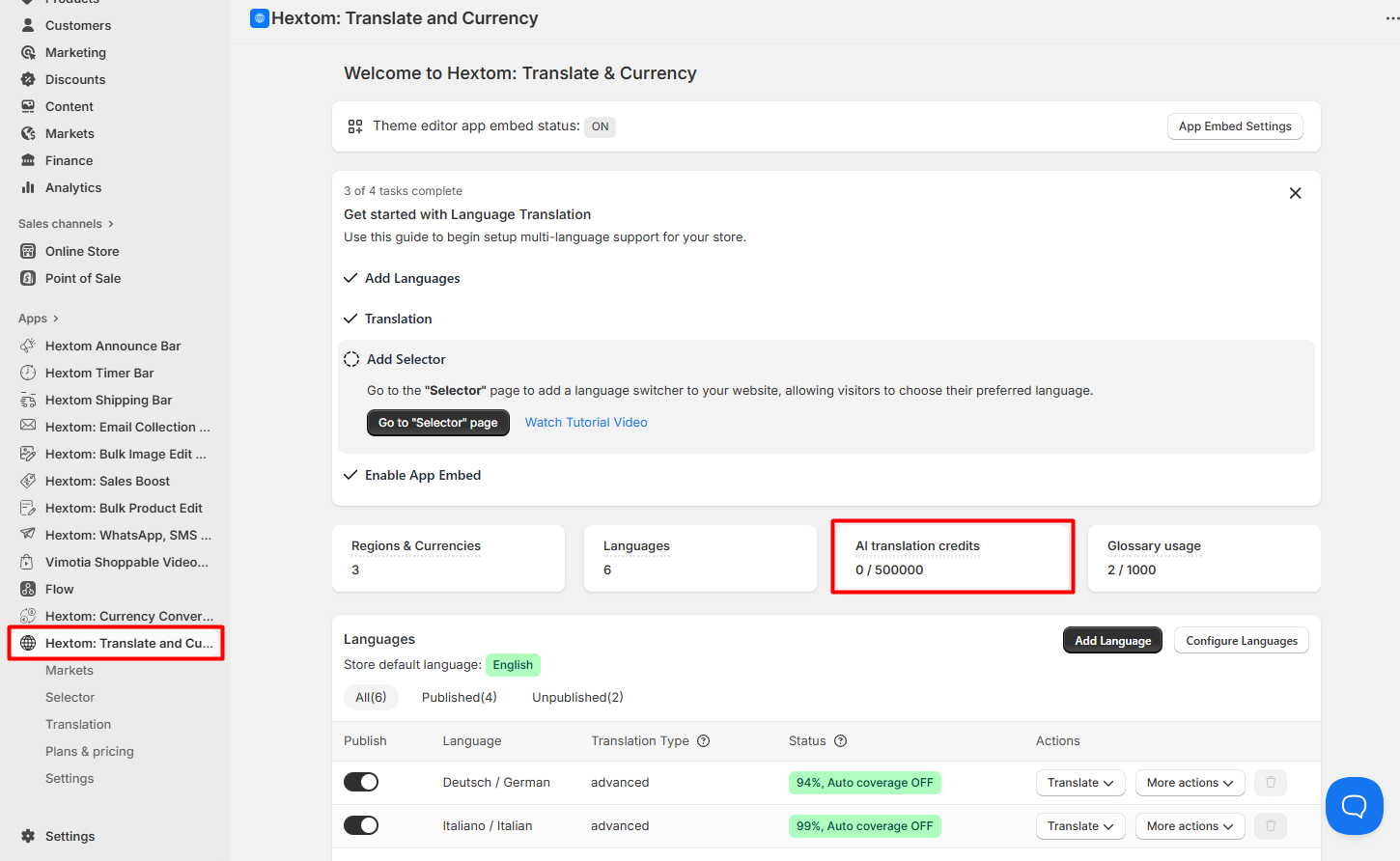Dismiss the Get started guide card
Viewport: 1400px width, 861px height.
(x=1295, y=193)
